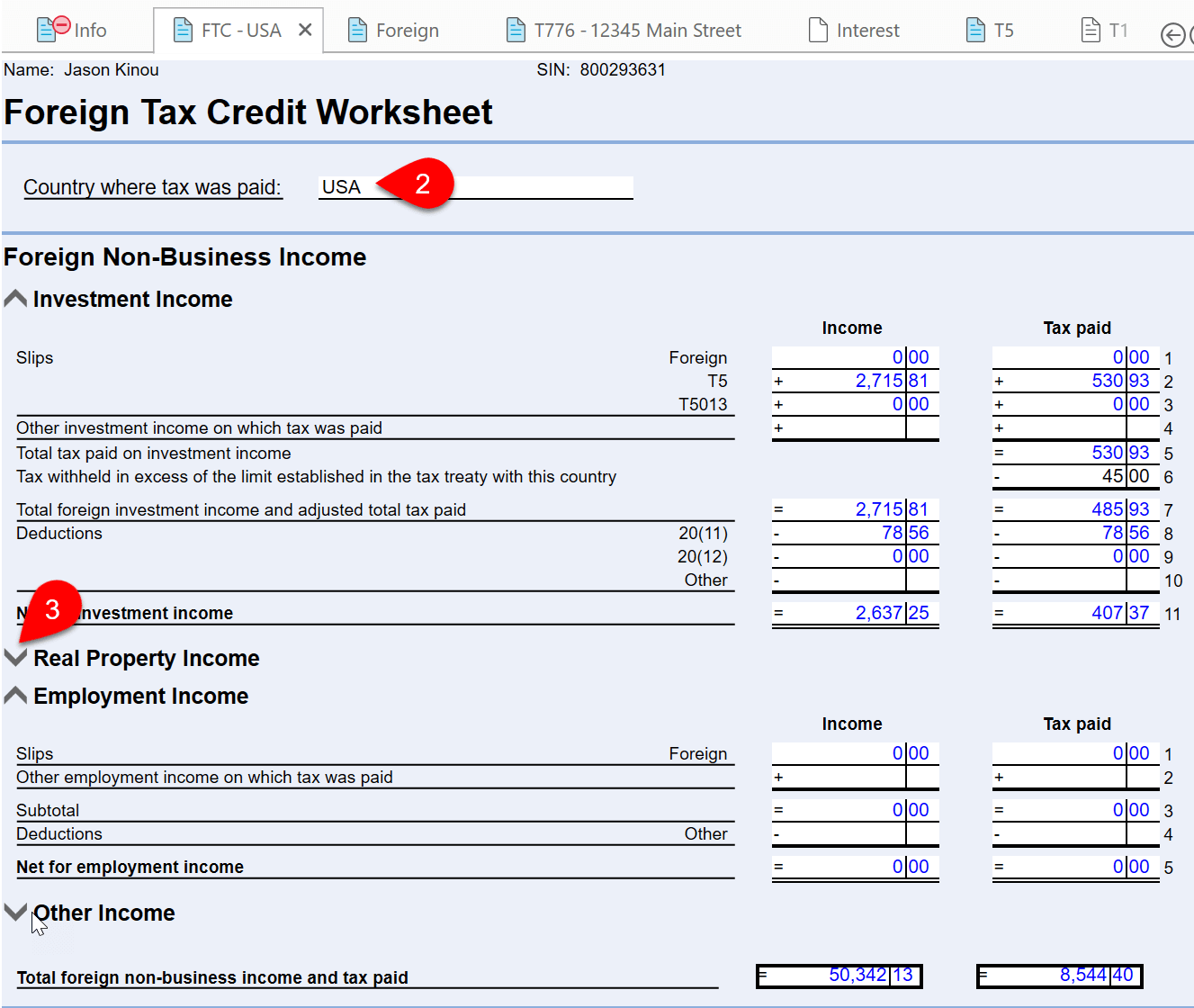1194x1008 pixels.
Task: Click the Country where tax was paid link
Action: (152, 186)
